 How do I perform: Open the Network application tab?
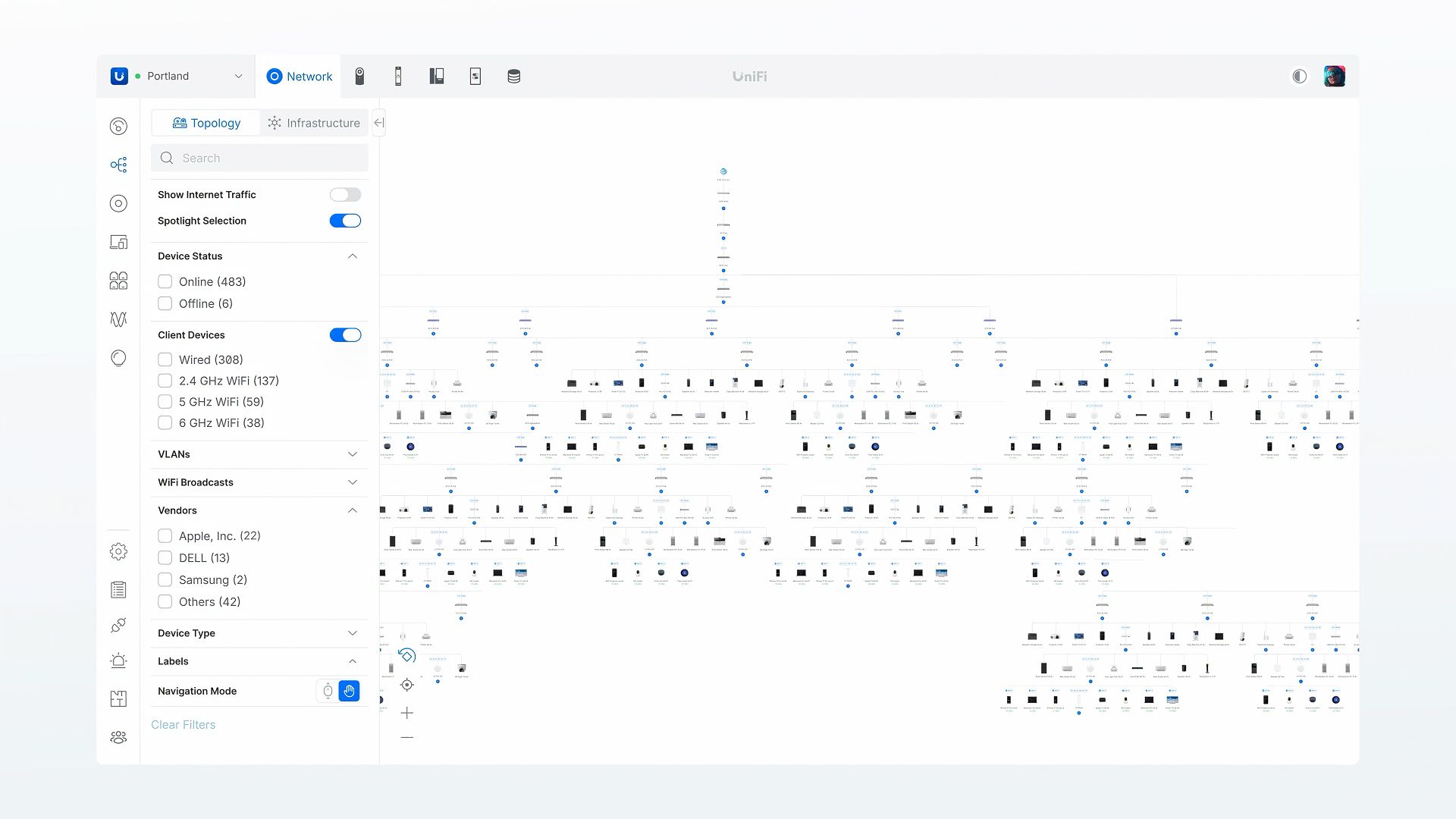(x=299, y=76)
